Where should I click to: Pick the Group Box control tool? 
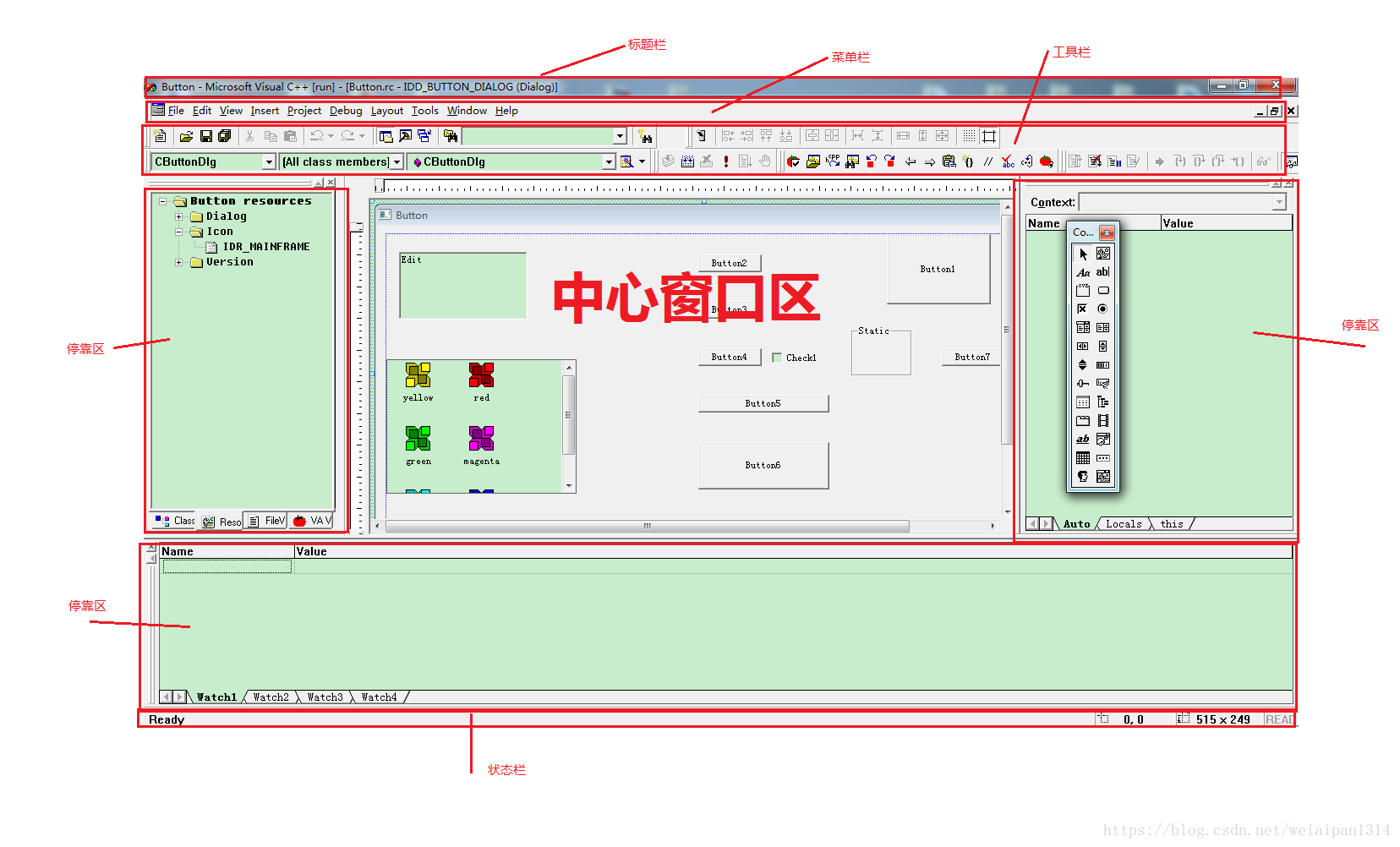(x=1083, y=290)
